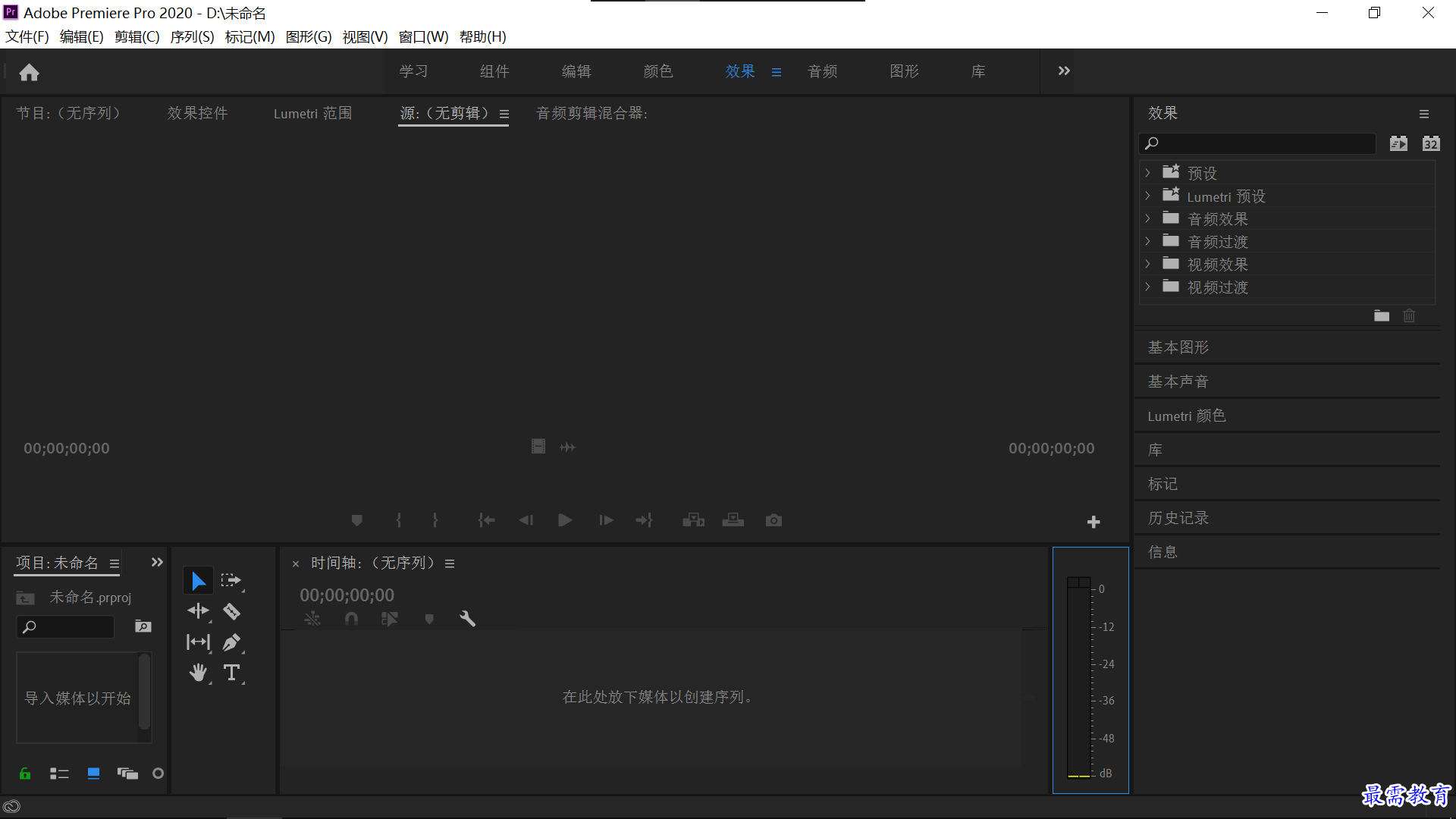The height and width of the screenshot is (819, 1456).
Task: Play the source monitor
Action: (565, 520)
